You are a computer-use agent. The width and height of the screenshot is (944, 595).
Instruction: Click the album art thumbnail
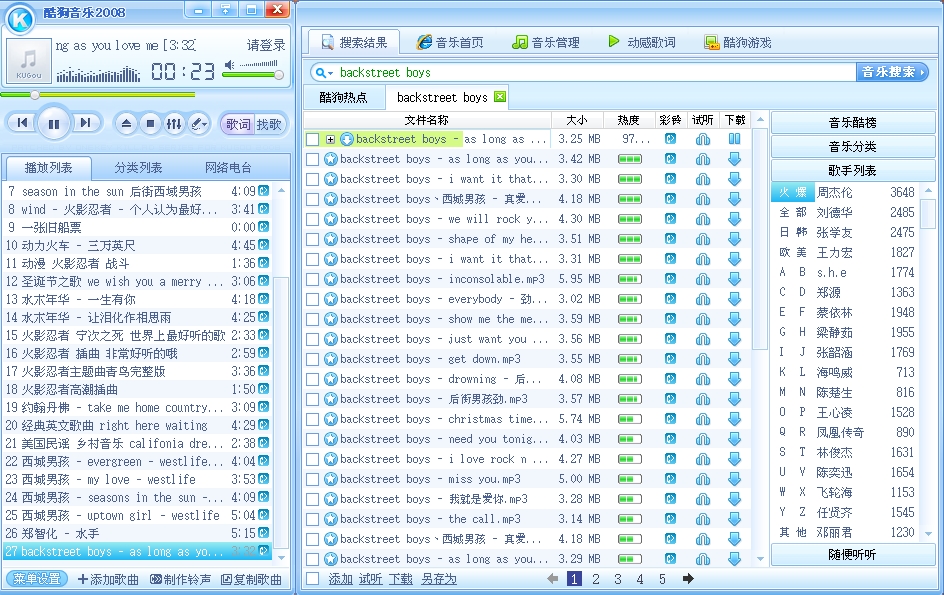click(28, 60)
